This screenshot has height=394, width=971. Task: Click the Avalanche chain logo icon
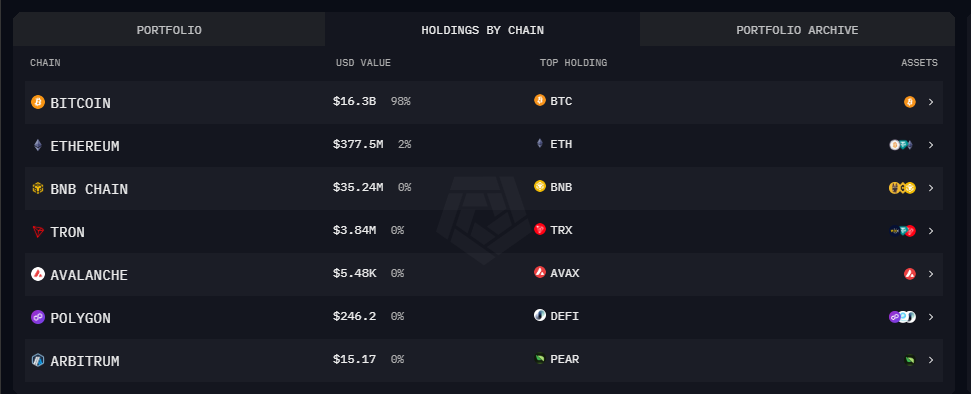[38, 274]
